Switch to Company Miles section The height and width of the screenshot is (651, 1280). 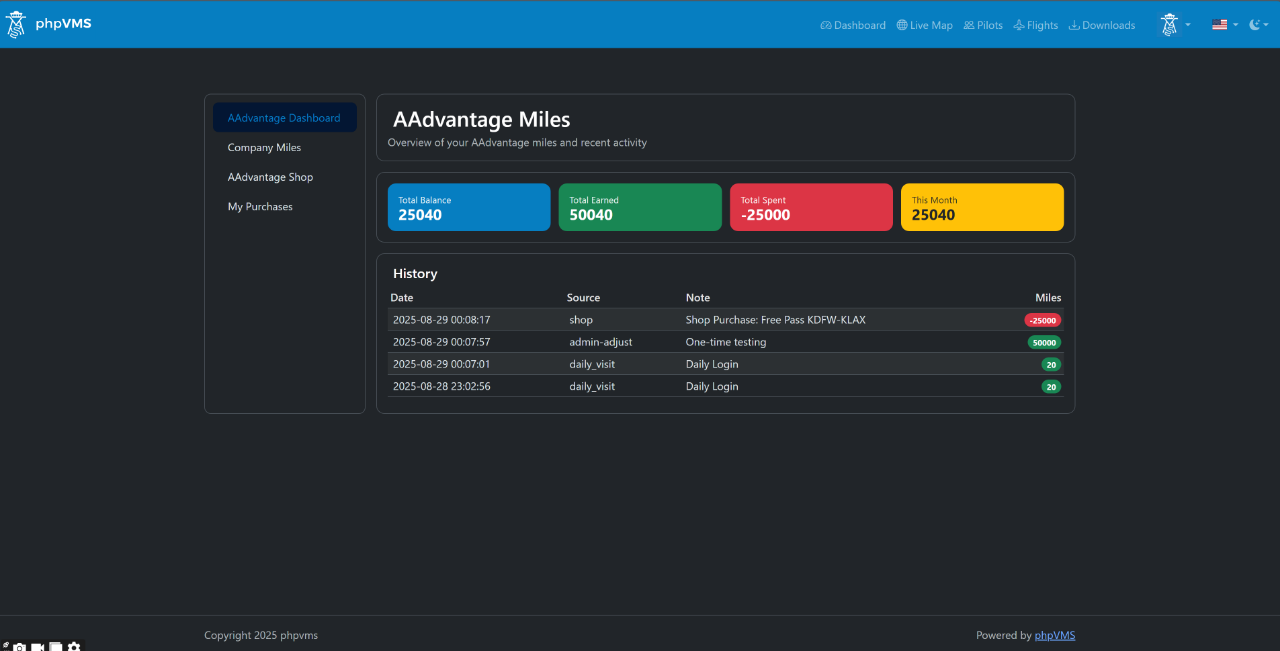point(264,147)
